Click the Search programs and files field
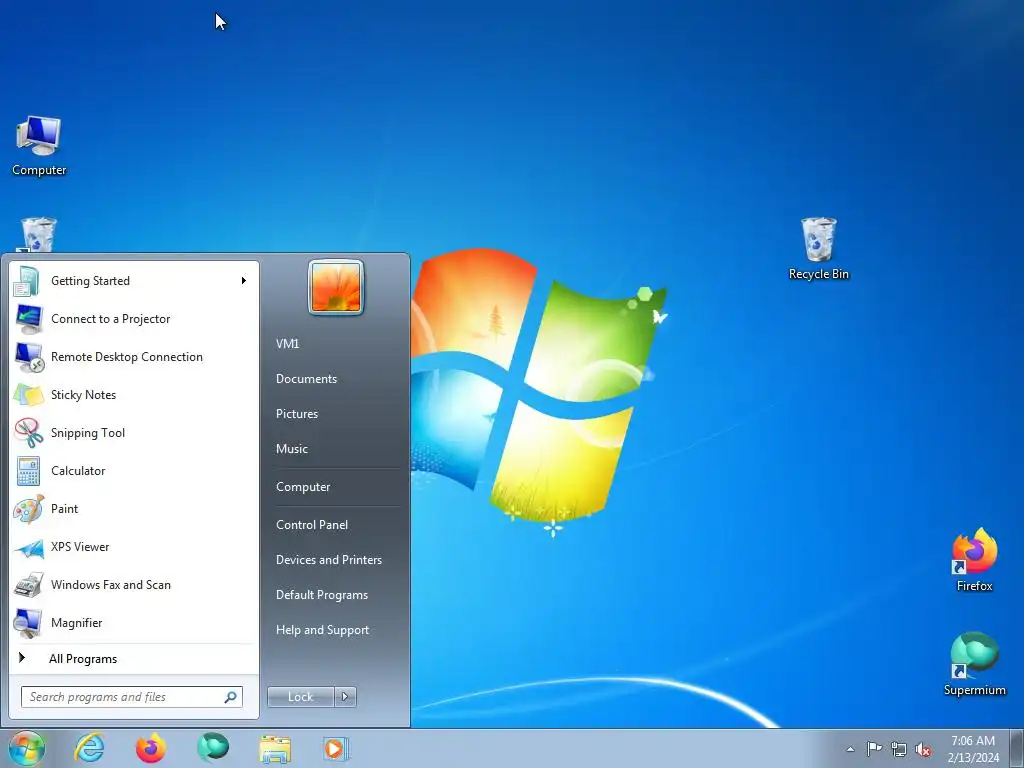The image size is (1024, 768). (x=131, y=697)
